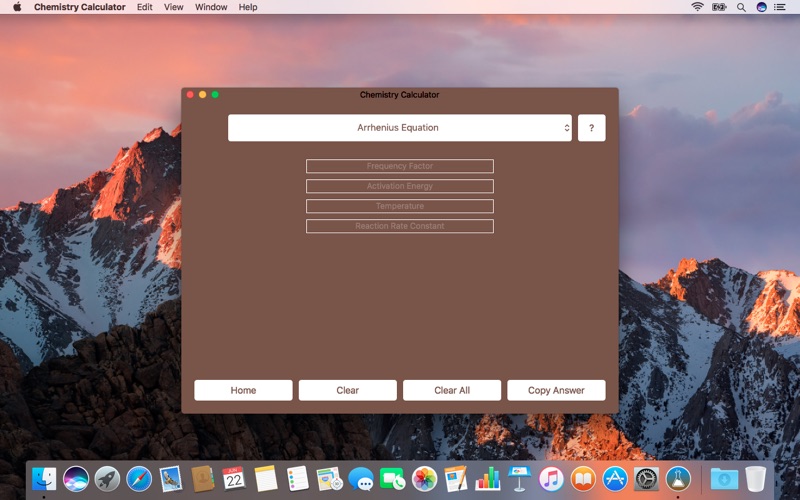The width and height of the screenshot is (800, 500).
Task: Click the question mark help button
Action: tap(591, 128)
